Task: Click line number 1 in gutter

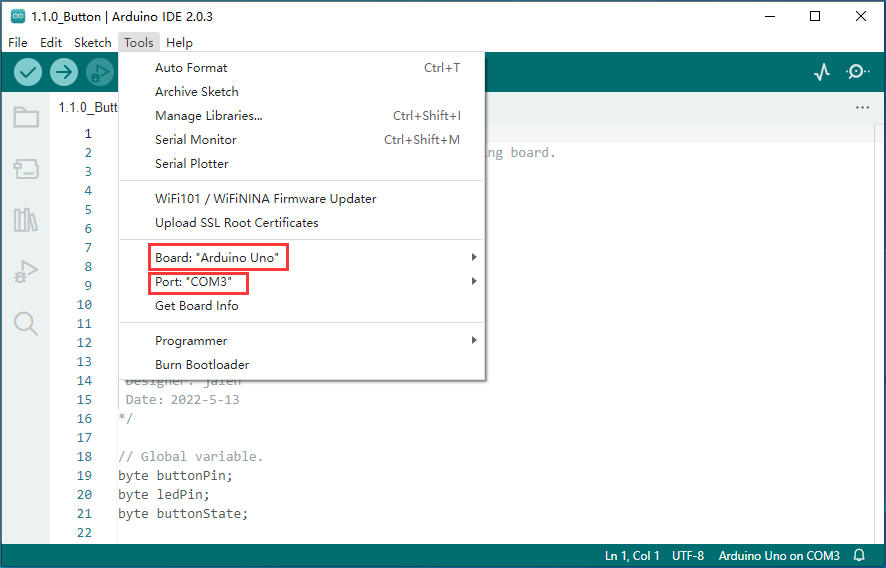Action: coord(88,134)
